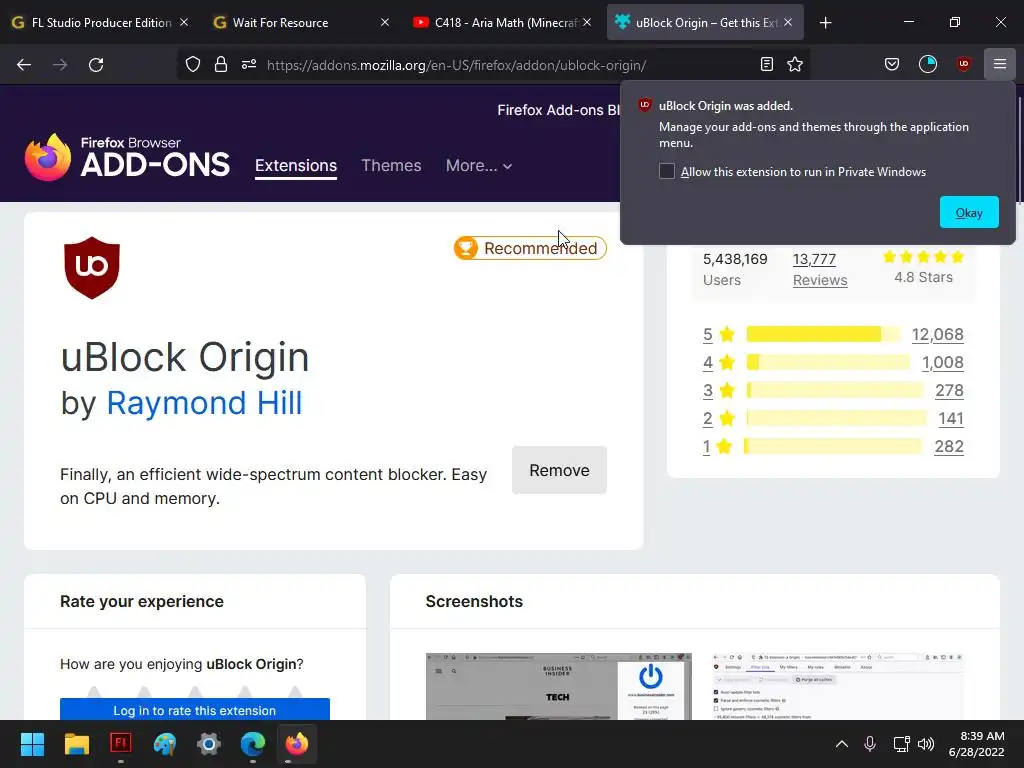Filter reviews by 5 star rating bar
The width and height of the screenshot is (1024, 768).
823,334
